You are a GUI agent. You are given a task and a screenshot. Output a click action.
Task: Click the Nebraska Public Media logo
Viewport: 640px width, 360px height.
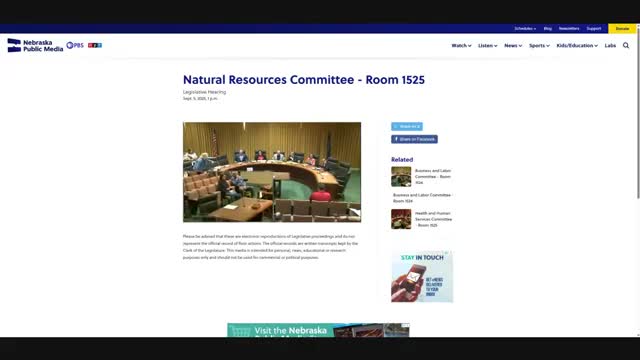pos(35,45)
